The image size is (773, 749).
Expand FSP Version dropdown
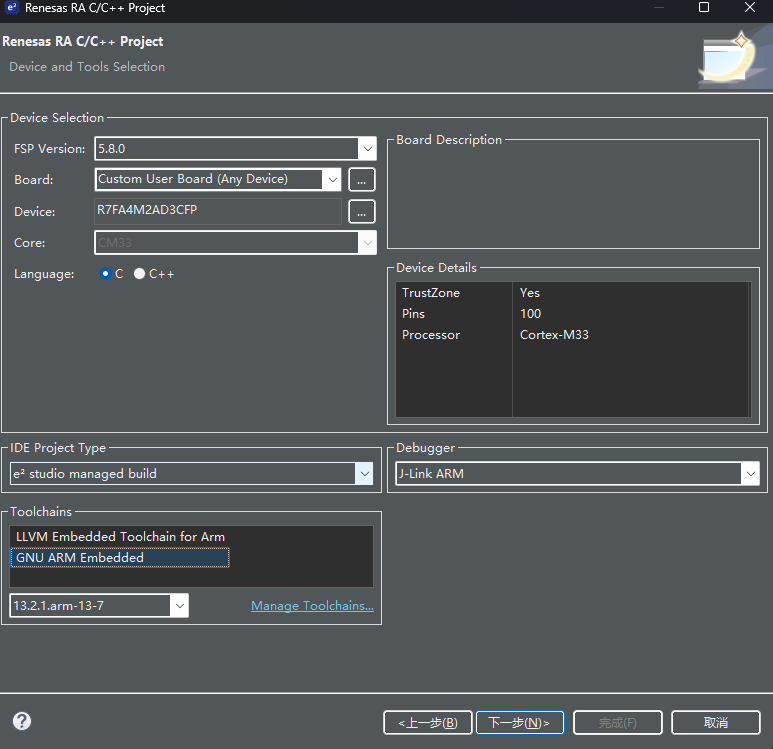(366, 149)
